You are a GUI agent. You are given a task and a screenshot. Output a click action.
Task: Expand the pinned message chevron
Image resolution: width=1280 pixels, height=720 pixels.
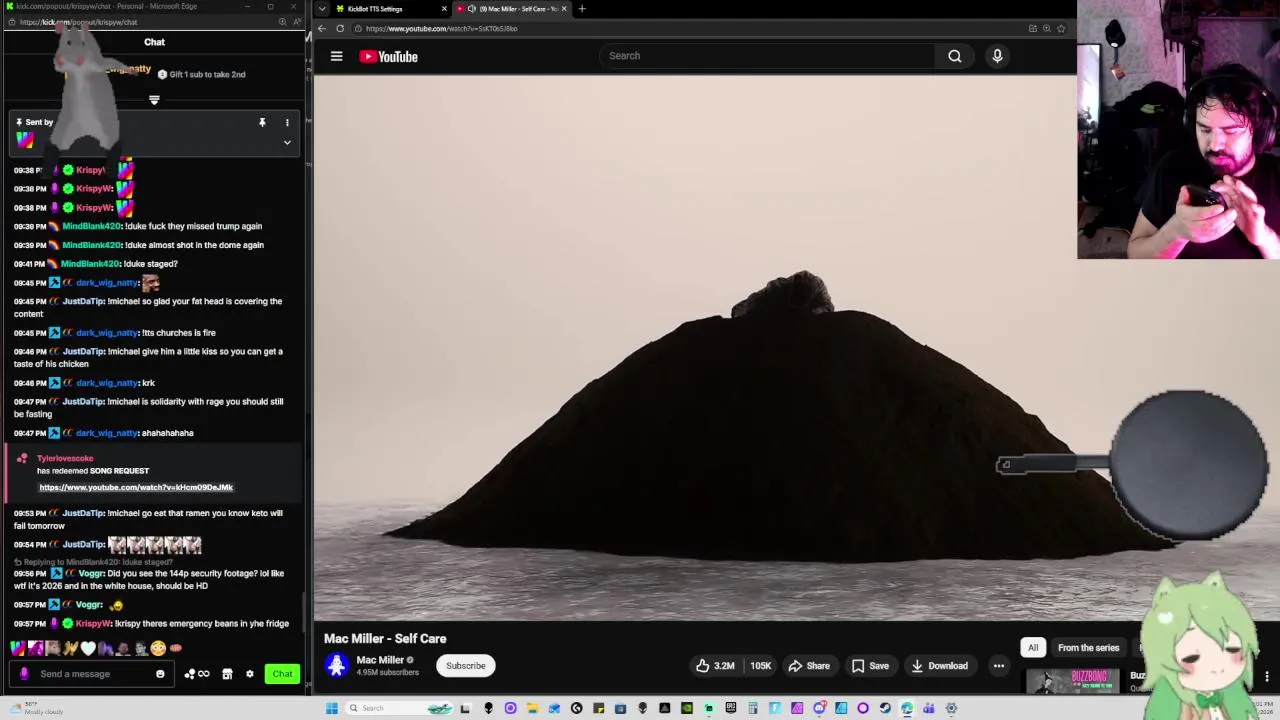click(287, 142)
